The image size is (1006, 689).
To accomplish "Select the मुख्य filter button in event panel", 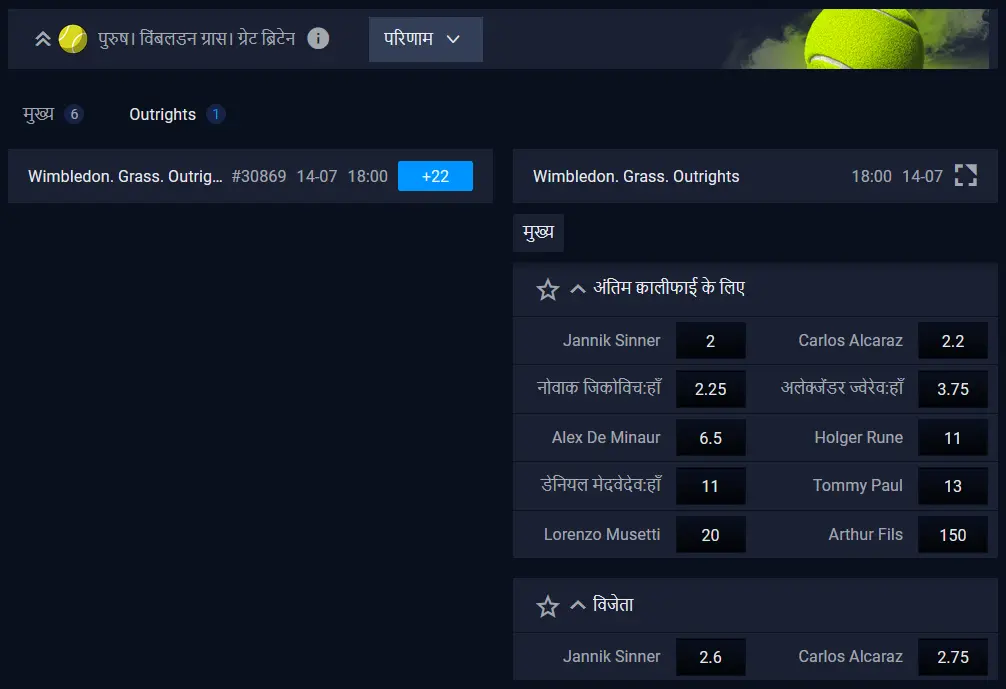I will click(x=538, y=232).
